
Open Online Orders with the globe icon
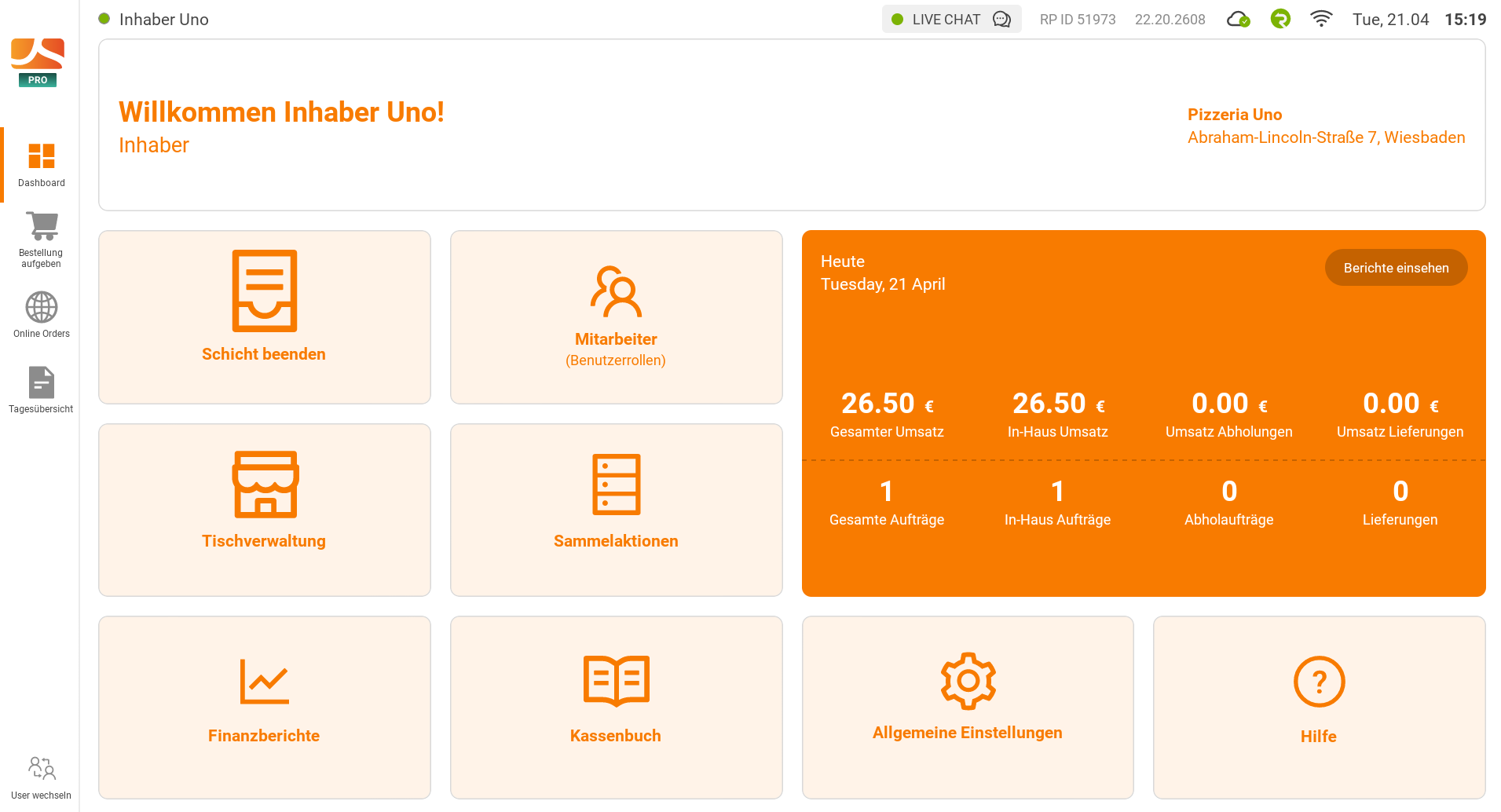(x=41, y=313)
